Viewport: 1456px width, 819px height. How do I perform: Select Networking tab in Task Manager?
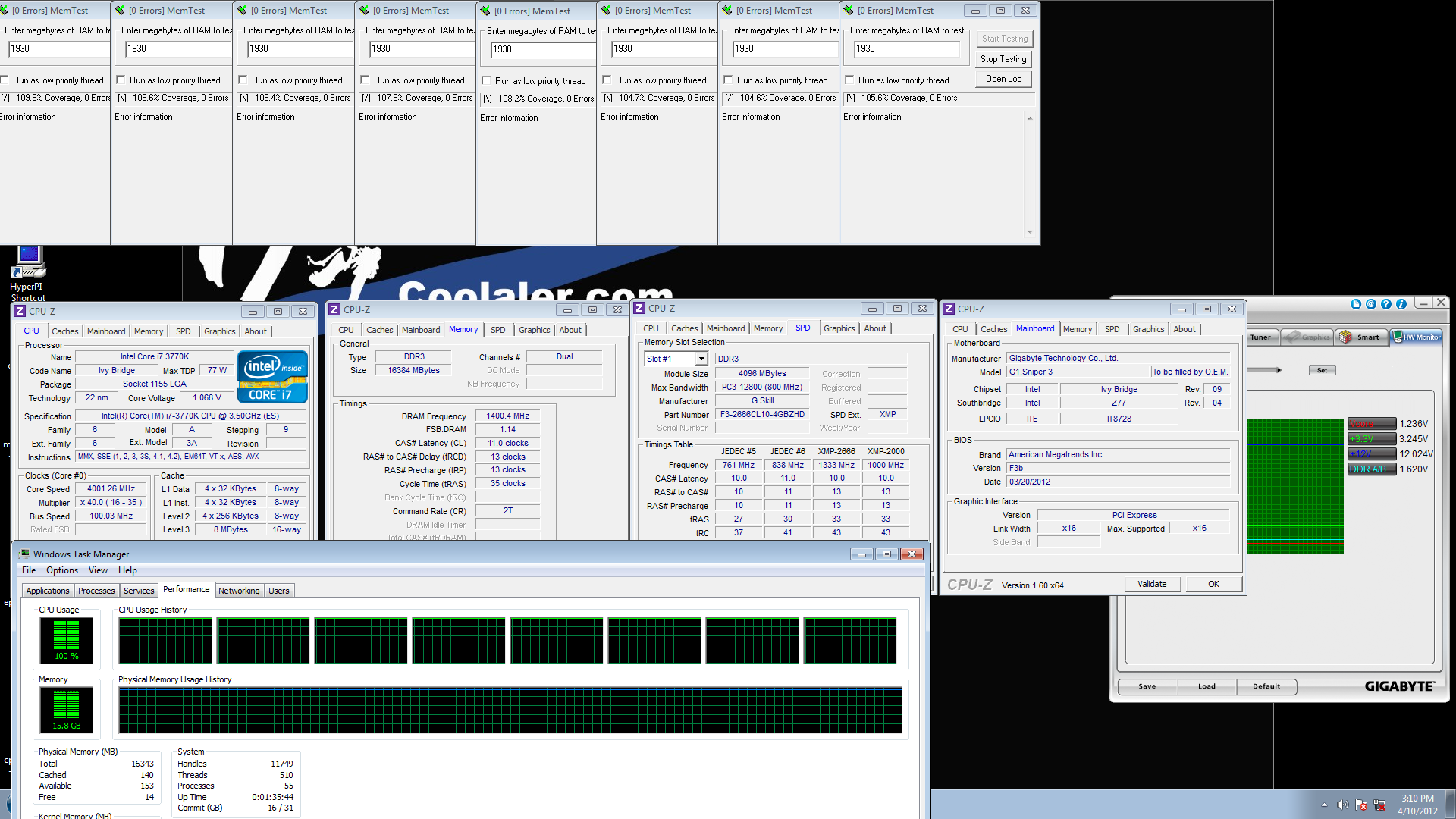tap(239, 591)
